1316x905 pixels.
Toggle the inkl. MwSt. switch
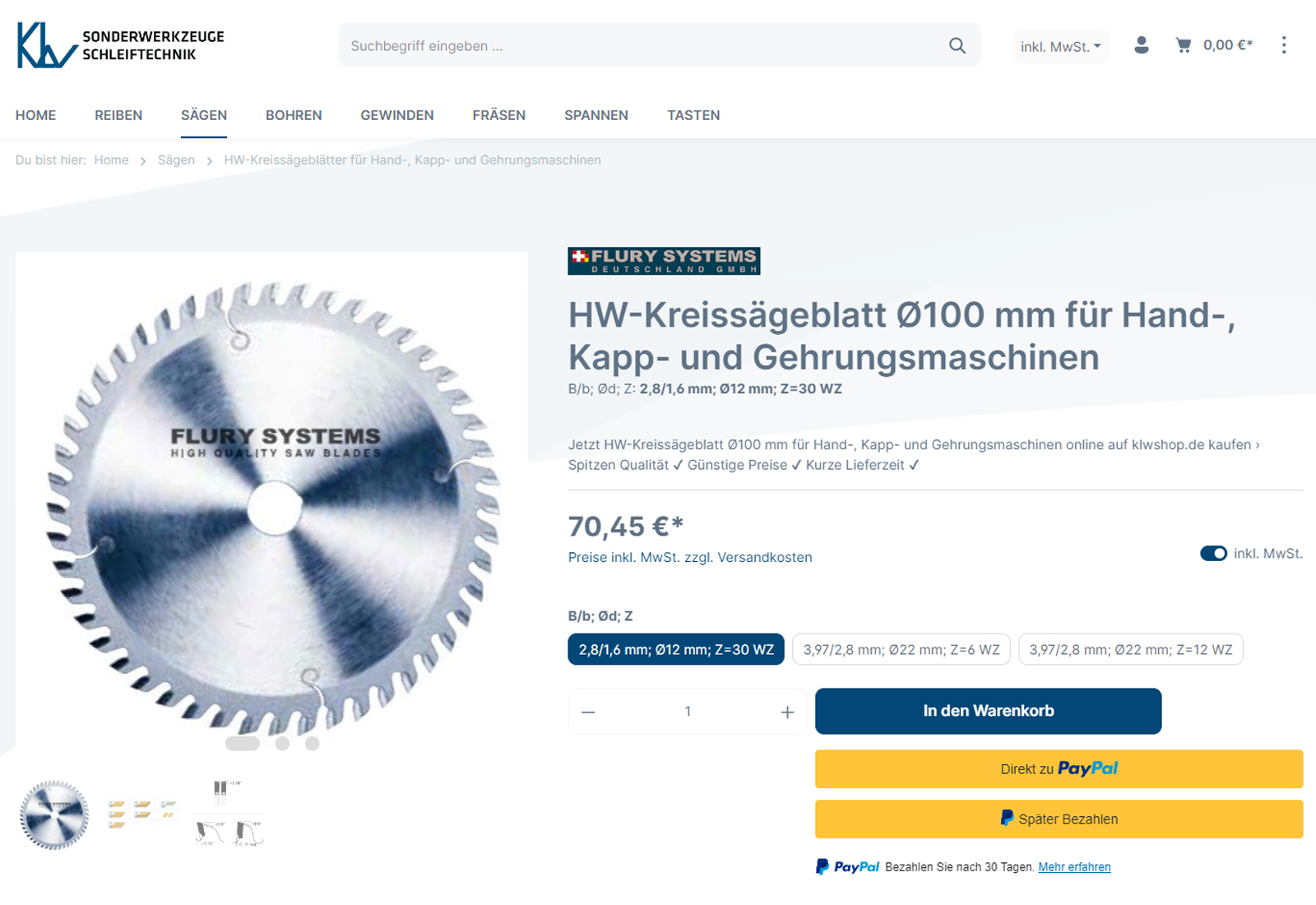(1213, 554)
